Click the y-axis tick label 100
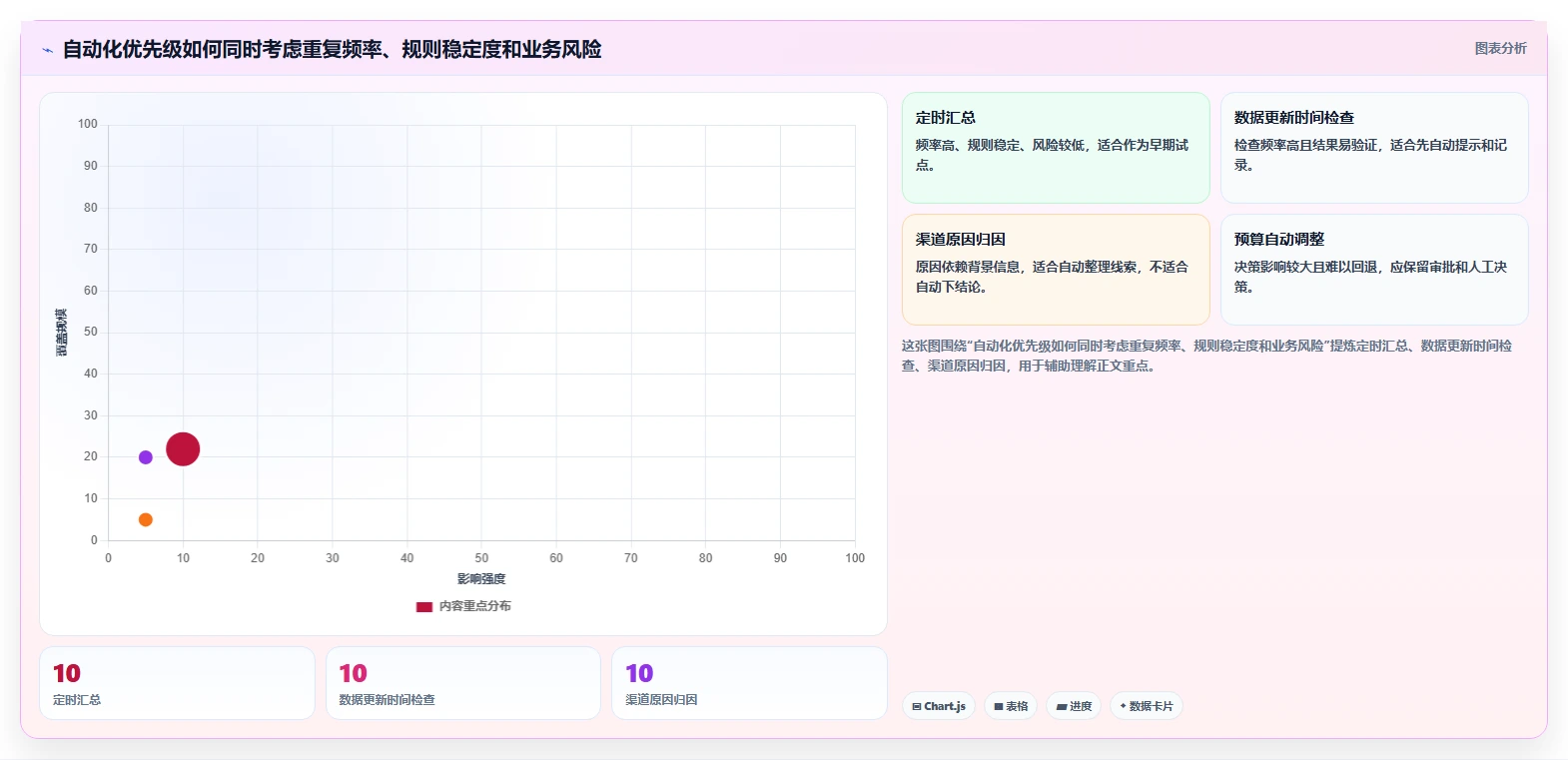This screenshot has width=1568, height=760. point(88,124)
